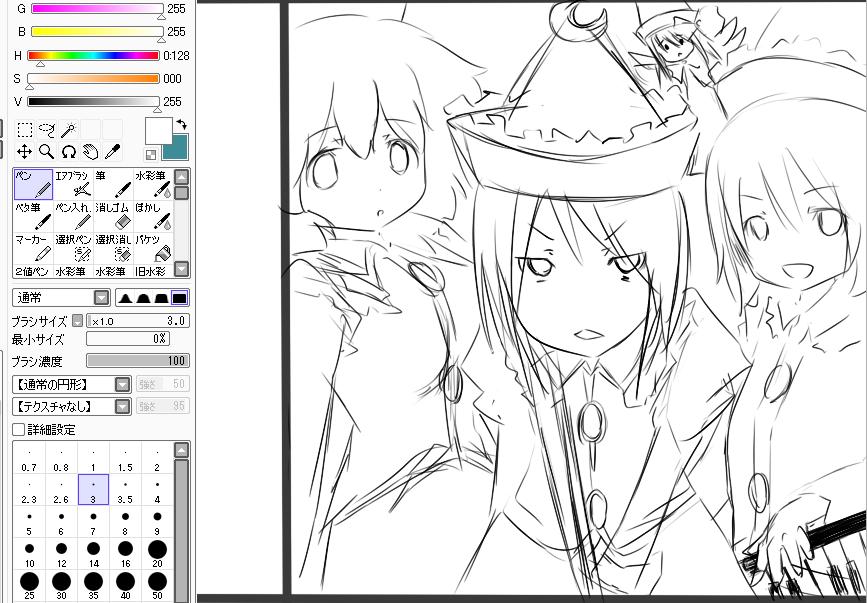
Task: Select the lasso selection tool
Action: pyautogui.click(x=46, y=130)
